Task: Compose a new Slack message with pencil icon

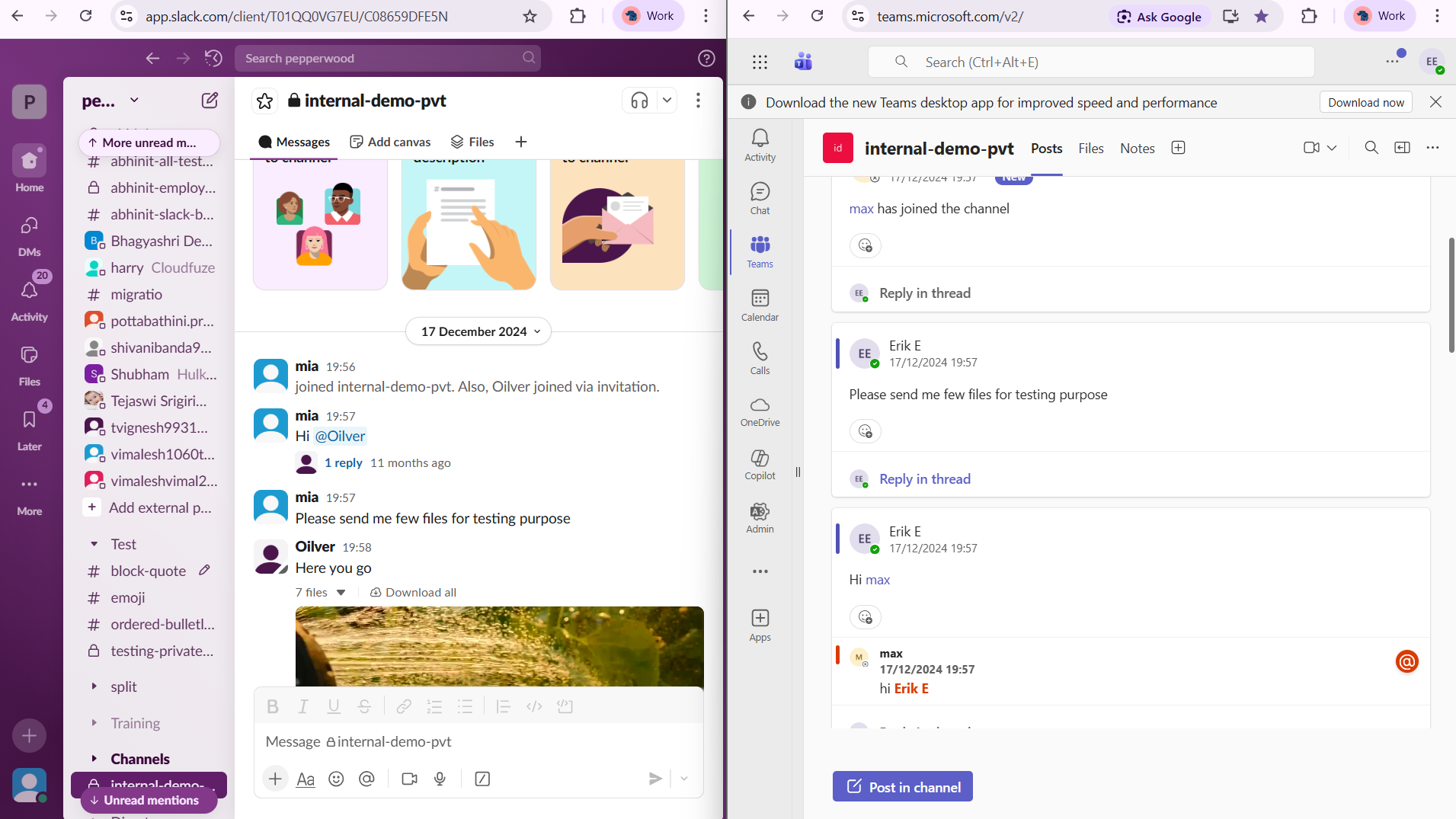Action: click(x=210, y=100)
